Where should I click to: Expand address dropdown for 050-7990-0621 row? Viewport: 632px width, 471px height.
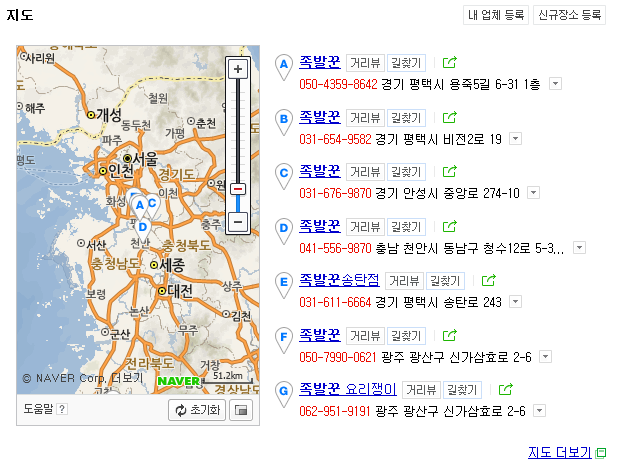pos(545,357)
